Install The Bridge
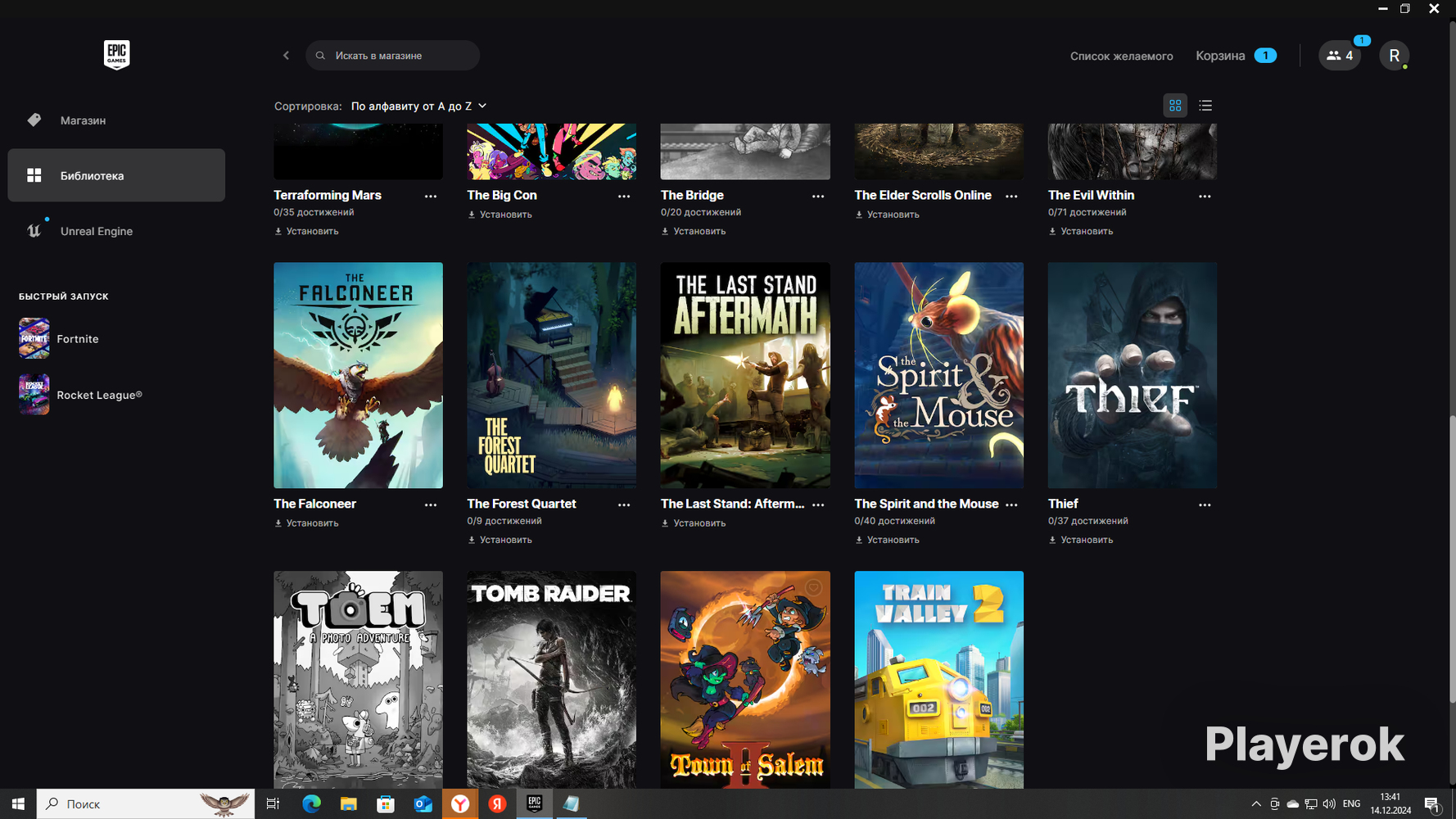The image size is (1456, 819). (x=694, y=232)
